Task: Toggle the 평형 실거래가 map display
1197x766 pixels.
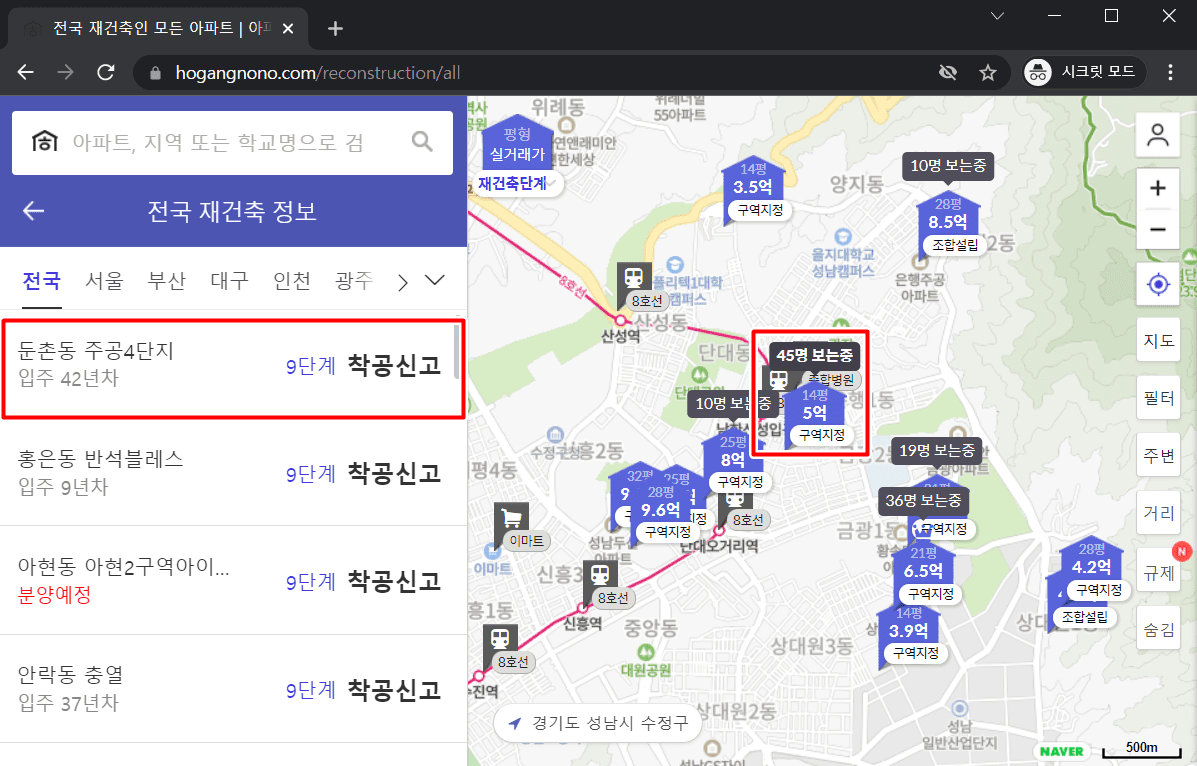Action: click(x=517, y=144)
